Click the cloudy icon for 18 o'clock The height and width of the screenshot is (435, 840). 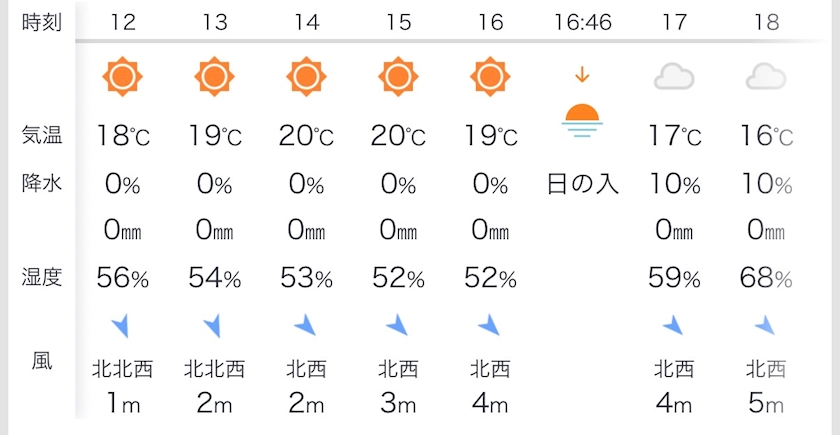766,76
